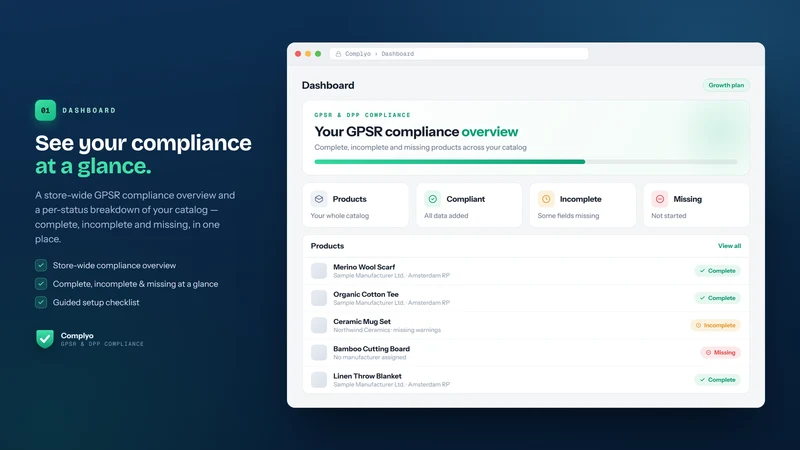The image size is (800, 450).
Task: Click the Products list heading
Action: [327, 246]
